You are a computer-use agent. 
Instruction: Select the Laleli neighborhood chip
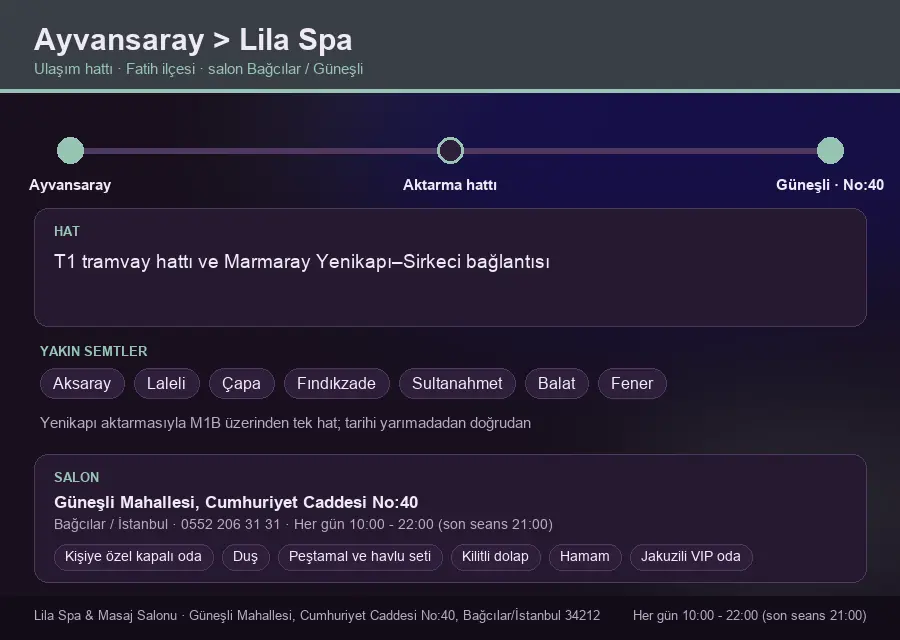click(x=166, y=383)
